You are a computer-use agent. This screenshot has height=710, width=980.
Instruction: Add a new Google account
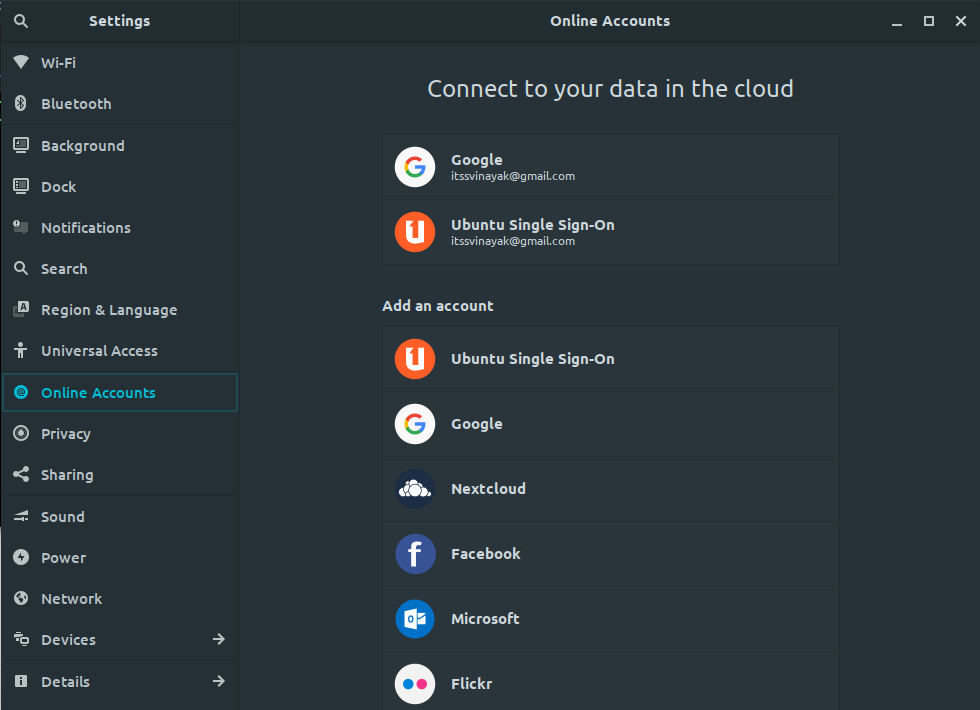610,424
